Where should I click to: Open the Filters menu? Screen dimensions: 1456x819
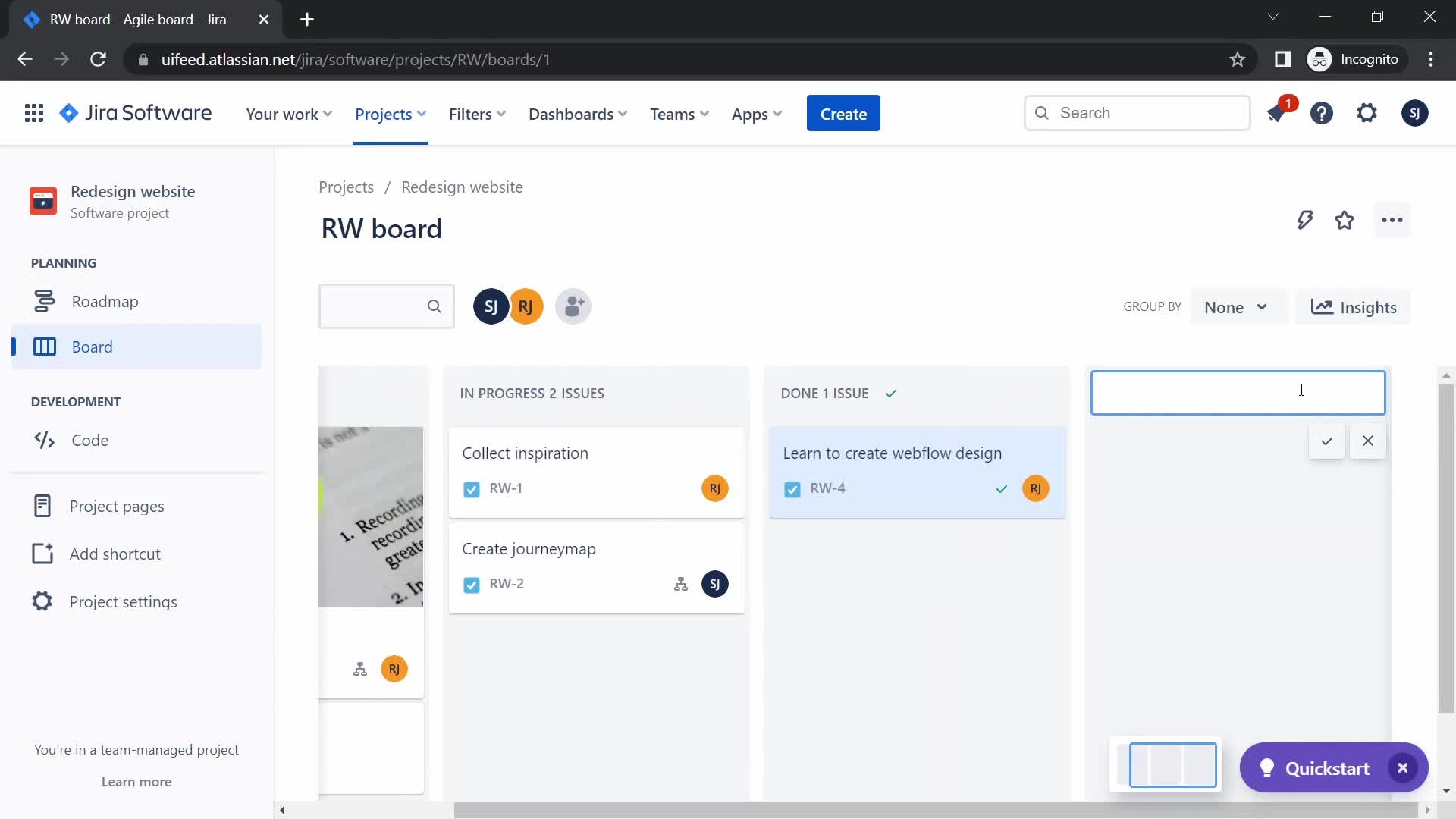click(x=476, y=113)
